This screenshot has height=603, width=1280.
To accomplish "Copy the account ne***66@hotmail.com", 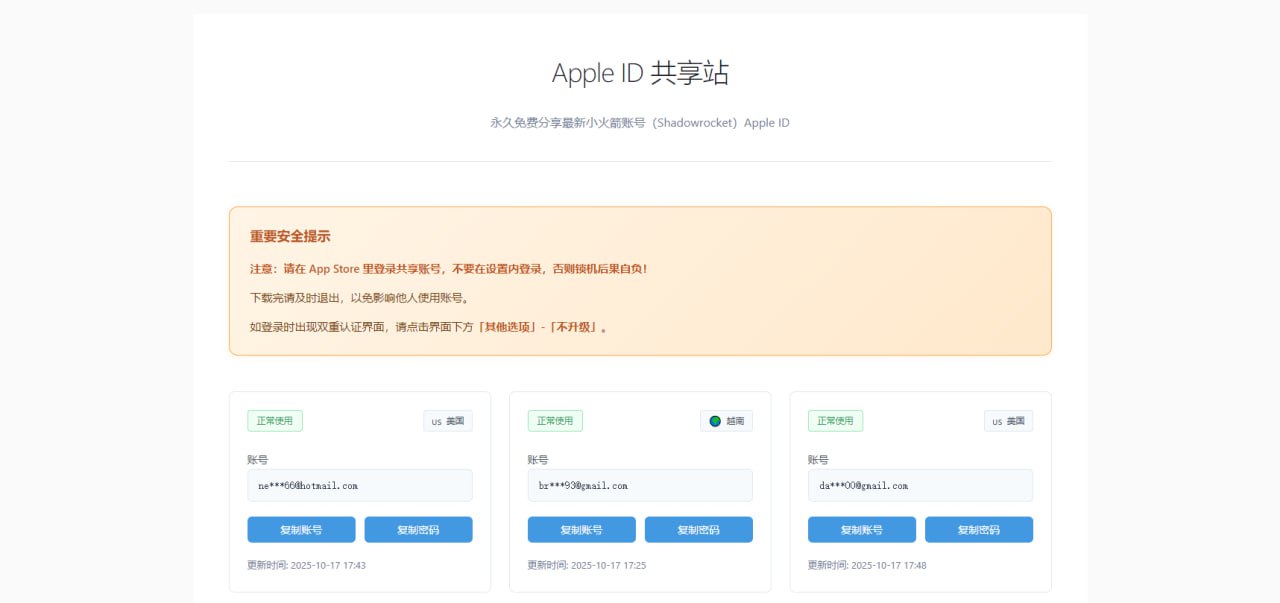I will click(x=300, y=529).
